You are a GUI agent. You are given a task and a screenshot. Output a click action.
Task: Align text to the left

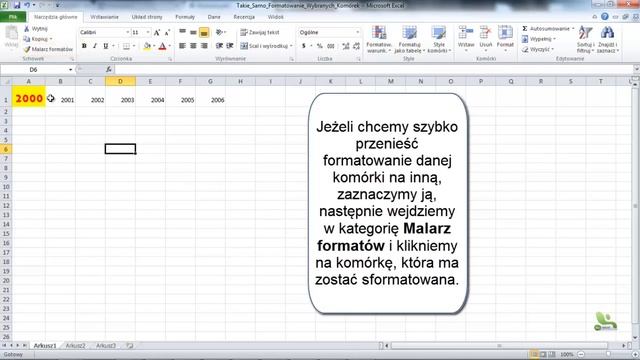tap(182, 46)
